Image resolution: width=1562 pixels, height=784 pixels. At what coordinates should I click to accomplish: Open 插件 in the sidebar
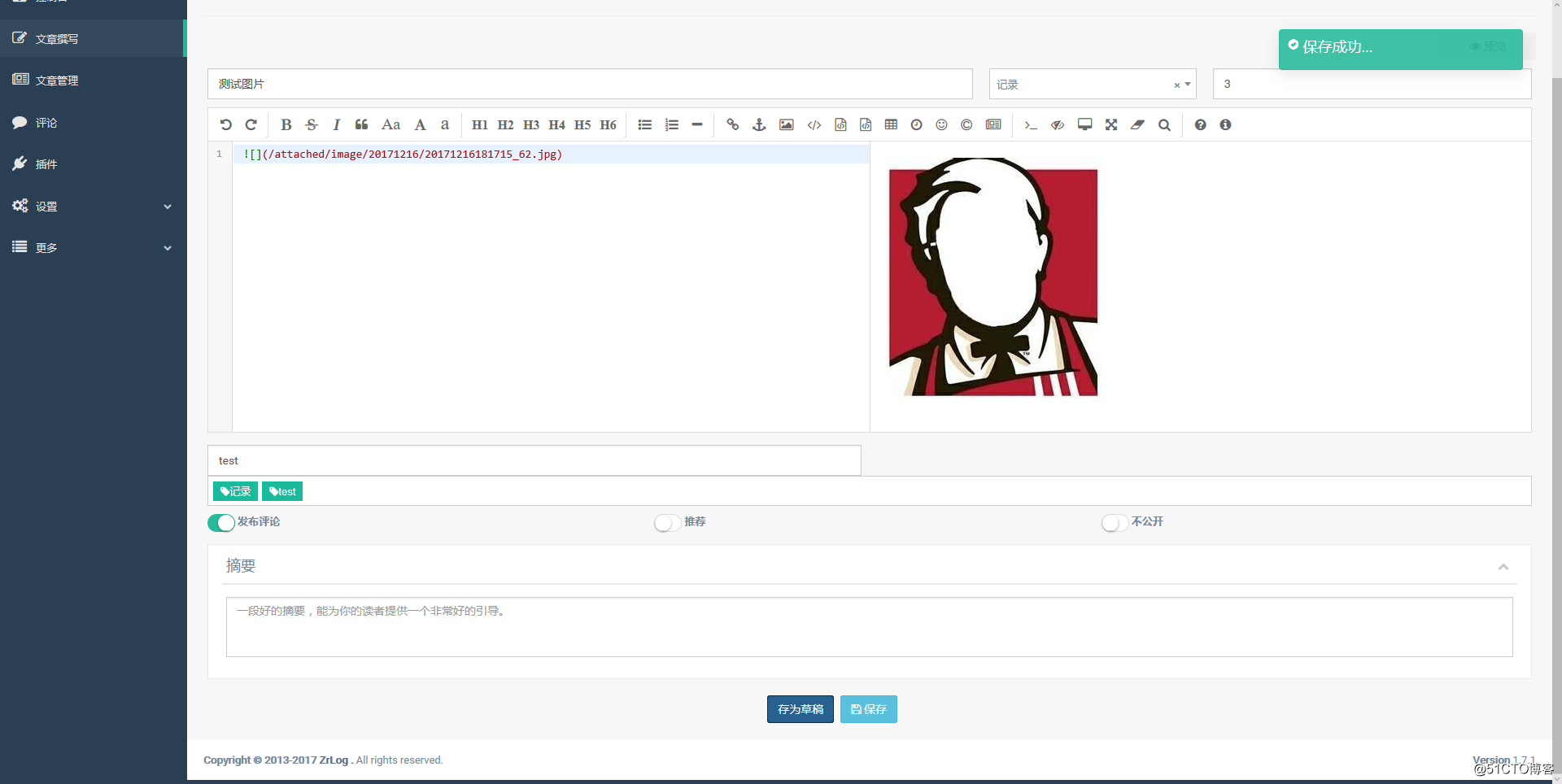coord(94,163)
